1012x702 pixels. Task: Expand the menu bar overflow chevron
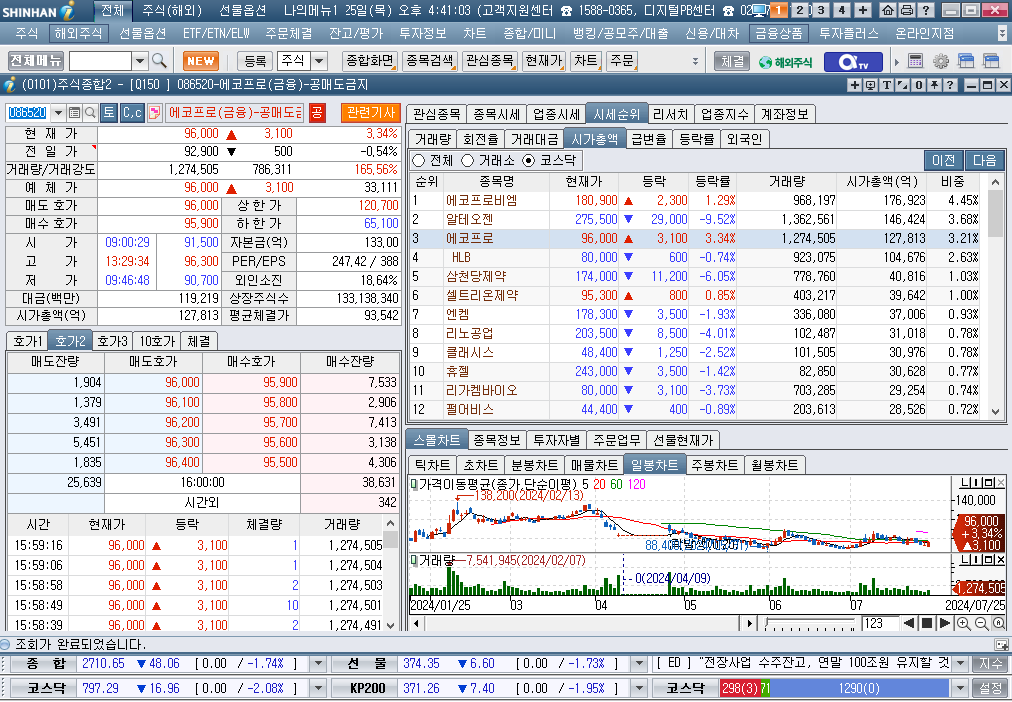pyautogui.click(x=1002, y=33)
